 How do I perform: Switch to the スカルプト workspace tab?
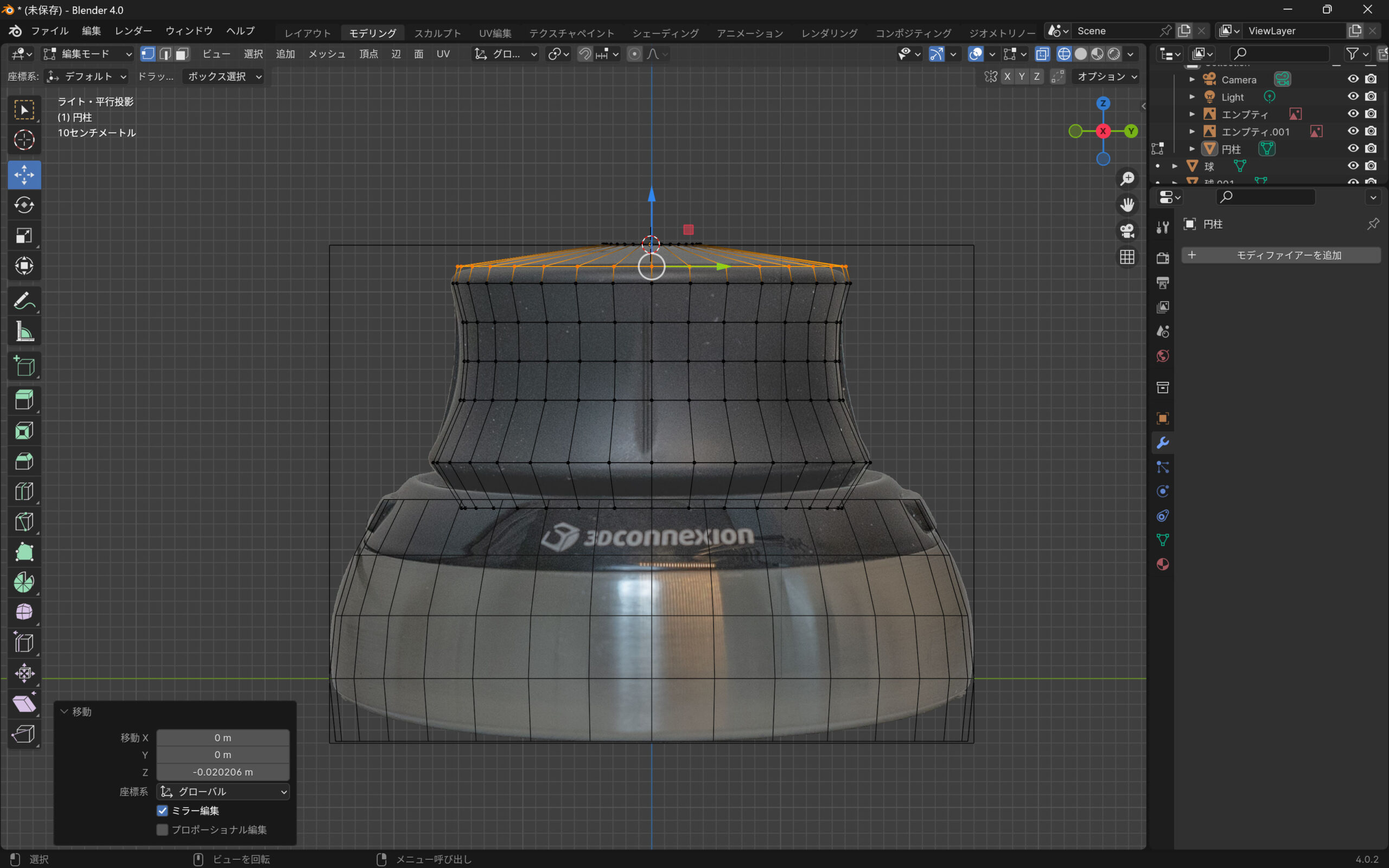pyautogui.click(x=437, y=33)
